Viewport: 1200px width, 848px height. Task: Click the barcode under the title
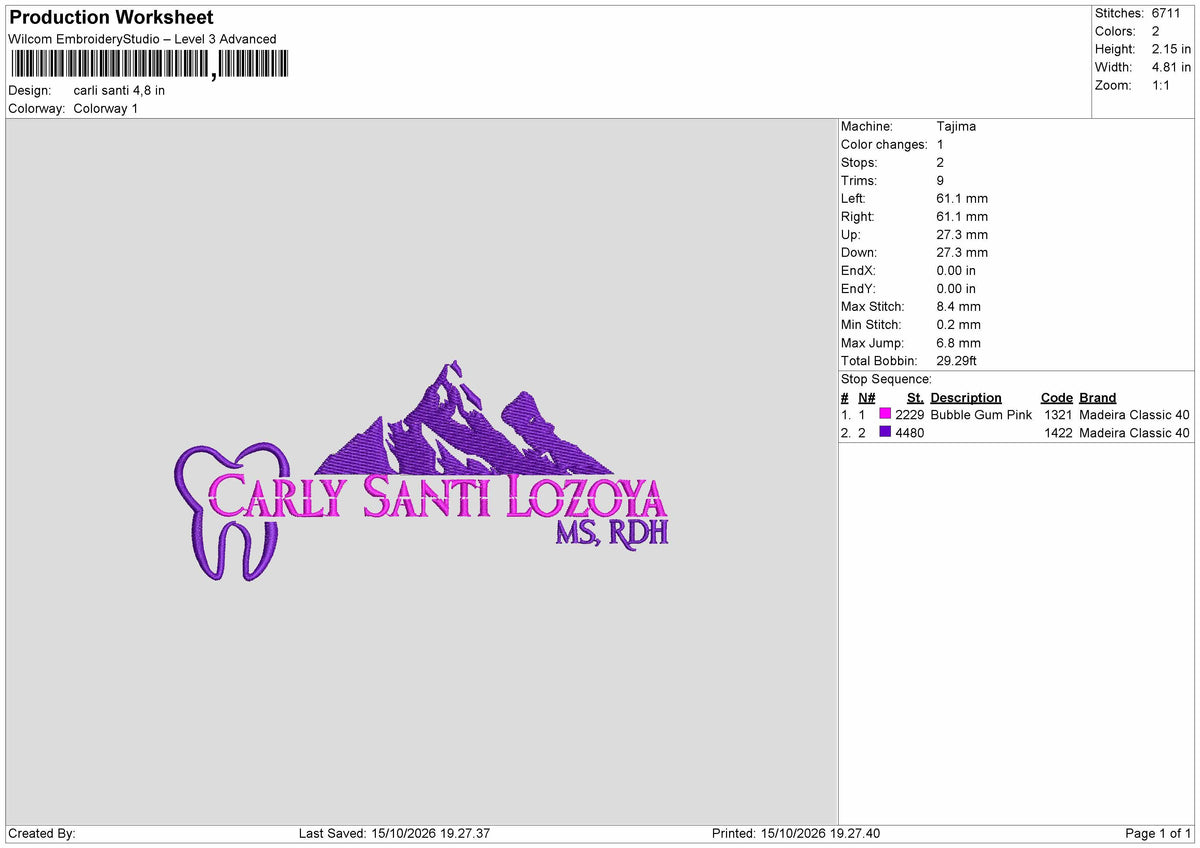click(x=149, y=66)
